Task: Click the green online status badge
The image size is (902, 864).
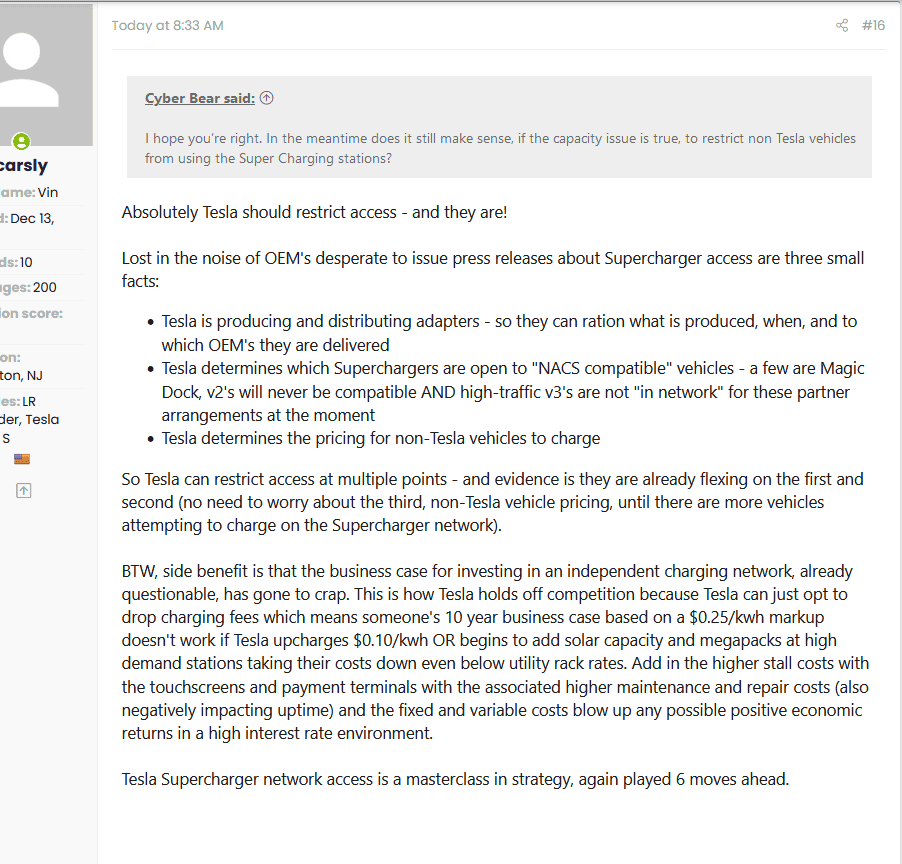Action: (x=21, y=141)
